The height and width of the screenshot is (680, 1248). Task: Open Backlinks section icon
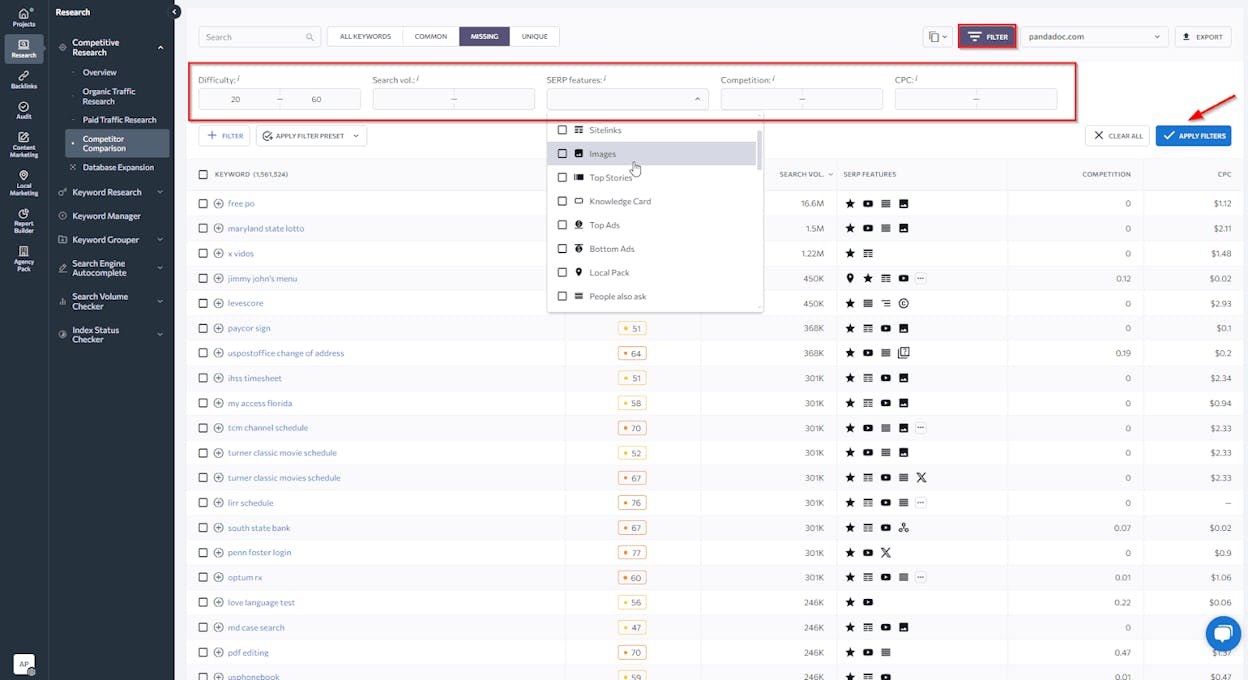point(24,79)
